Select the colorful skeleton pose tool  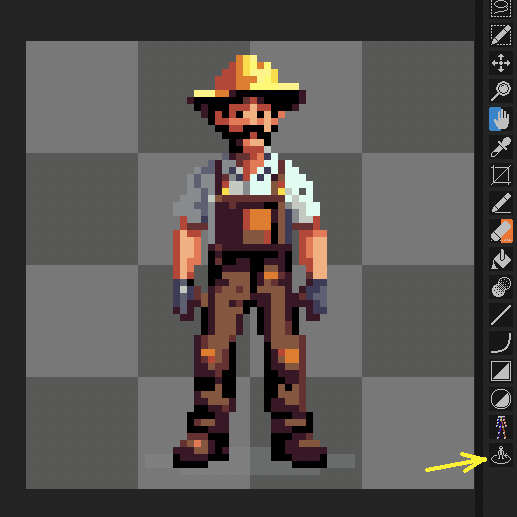pos(501,427)
